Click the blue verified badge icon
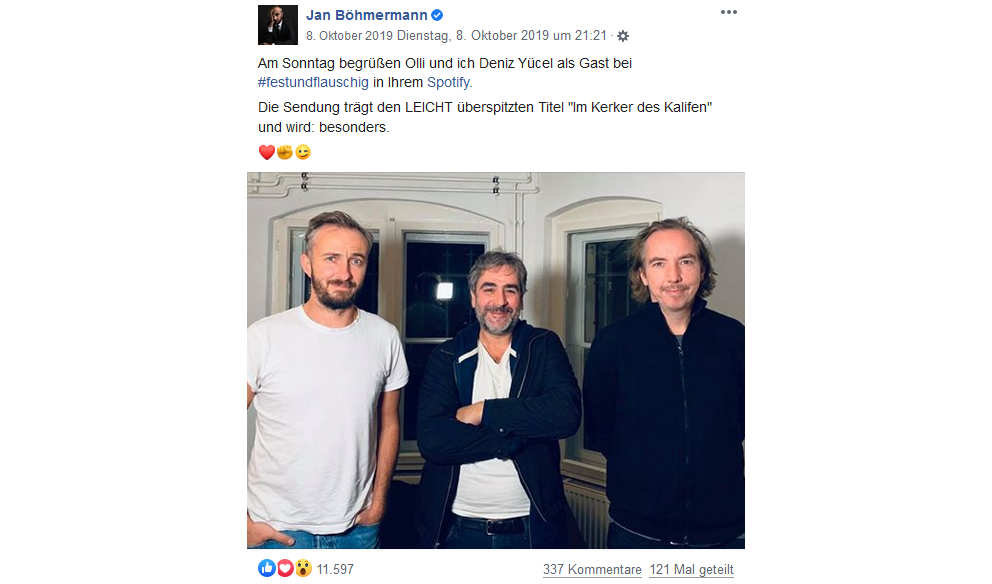 pos(437,15)
